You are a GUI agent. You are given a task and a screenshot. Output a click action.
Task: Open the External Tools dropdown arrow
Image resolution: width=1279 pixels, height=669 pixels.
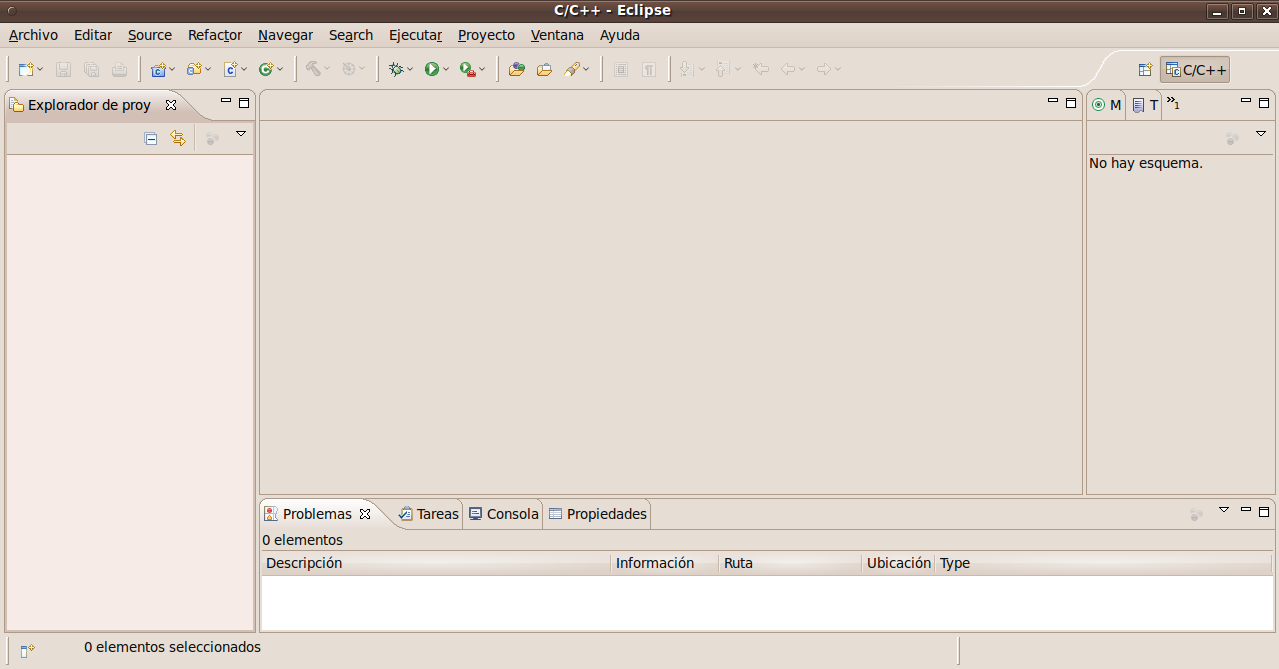click(482, 70)
